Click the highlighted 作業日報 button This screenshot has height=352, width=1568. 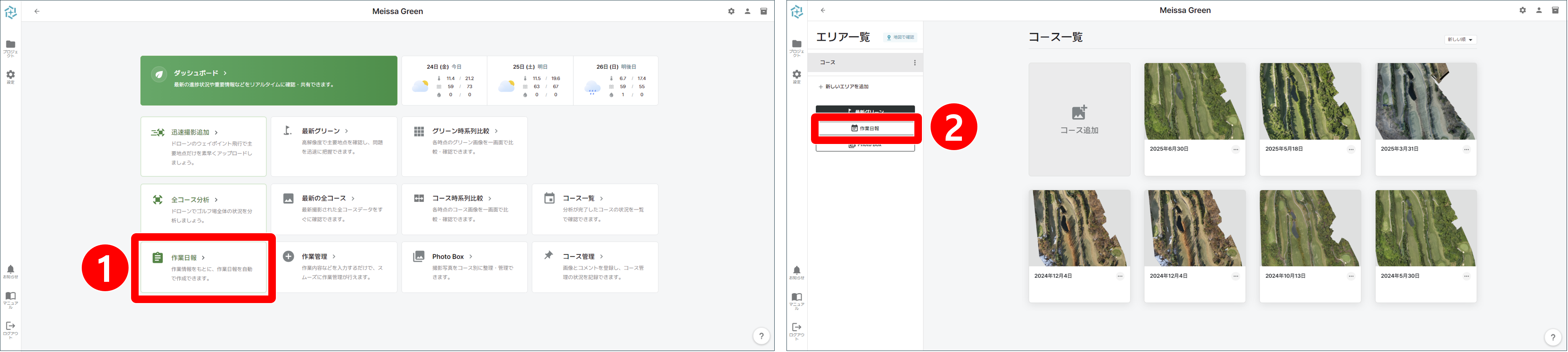[x=865, y=128]
